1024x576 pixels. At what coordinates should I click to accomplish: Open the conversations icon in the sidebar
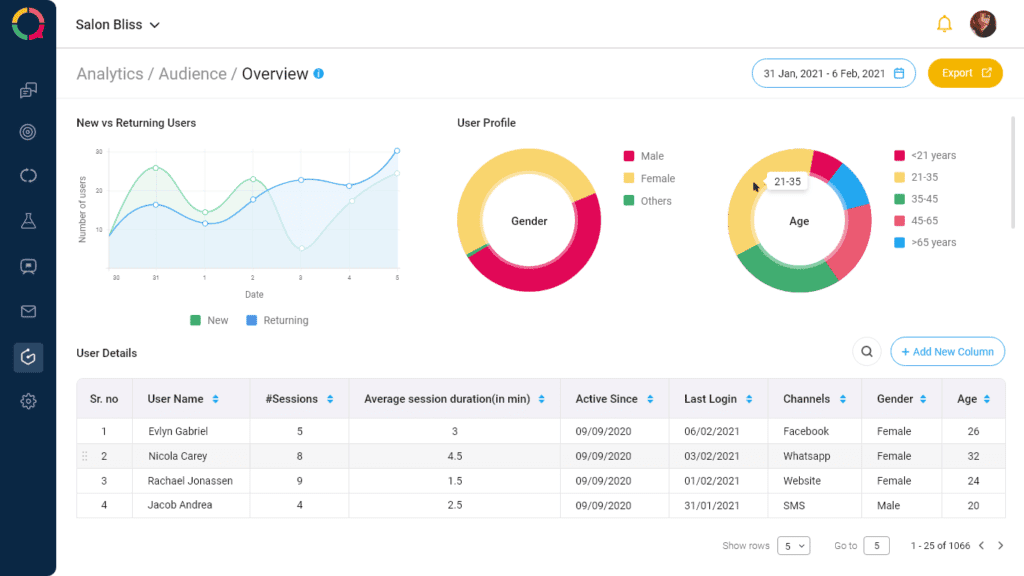point(28,88)
